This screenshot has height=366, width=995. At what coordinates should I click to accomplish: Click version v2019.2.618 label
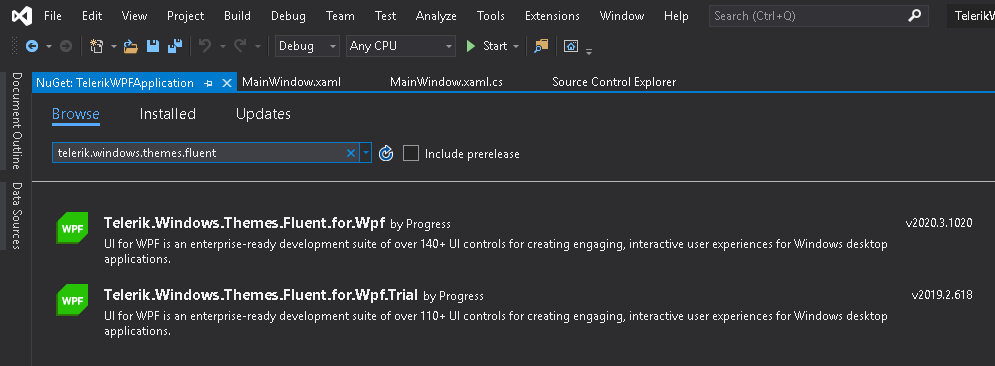coord(942,294)
